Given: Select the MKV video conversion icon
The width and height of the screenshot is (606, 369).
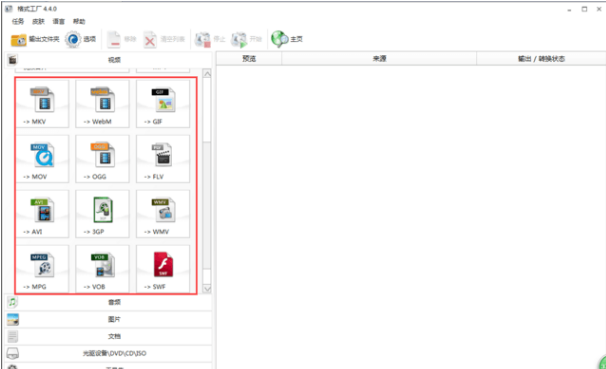Looking at the screenshot, I should pos(42,104).
